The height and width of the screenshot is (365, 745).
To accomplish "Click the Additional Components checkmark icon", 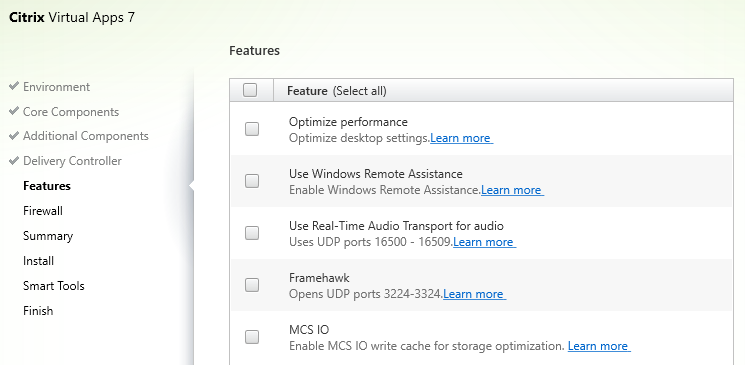I will point(14,135).
